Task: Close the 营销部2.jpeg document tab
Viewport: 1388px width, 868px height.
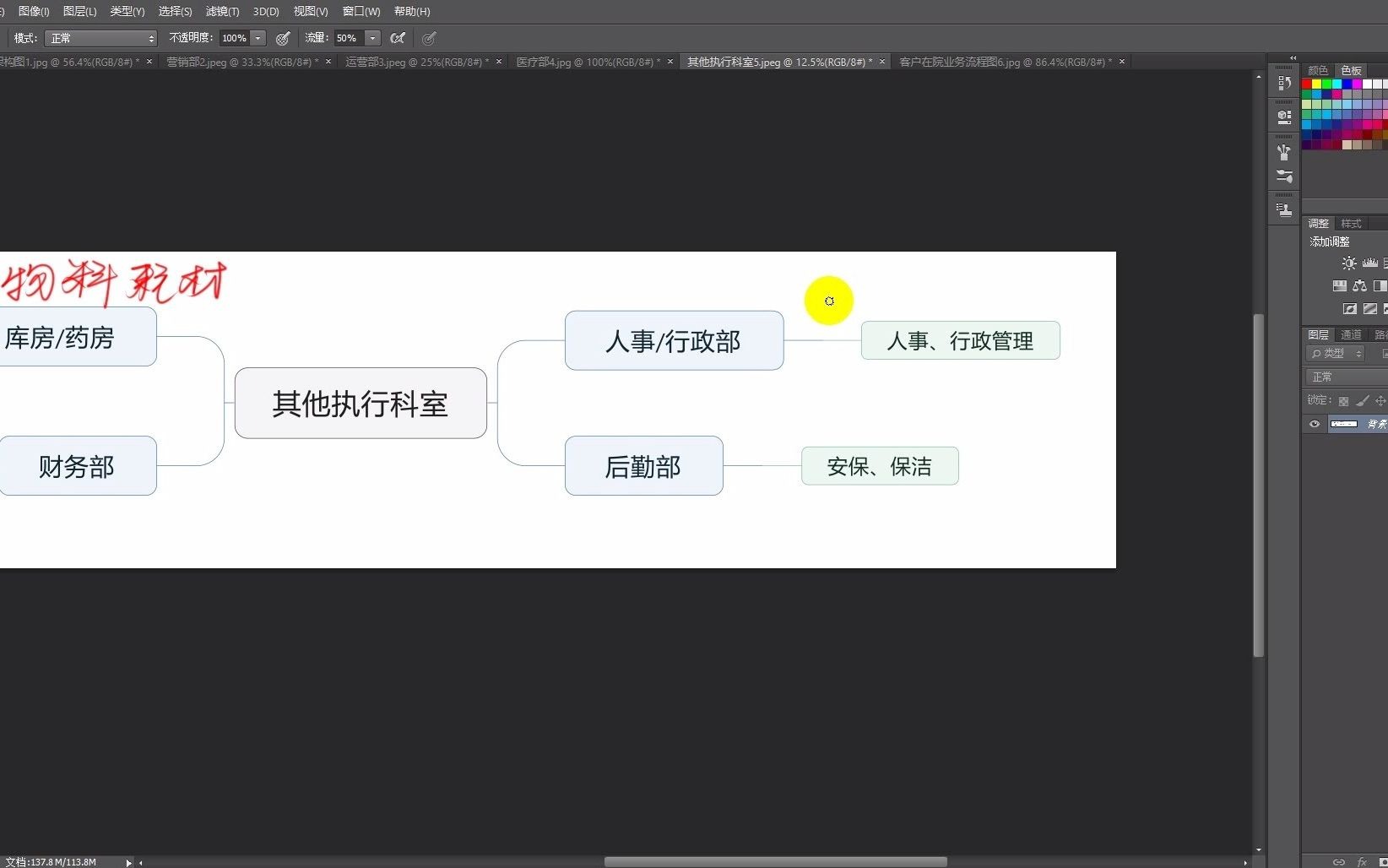Action: [x=328, y=62]
